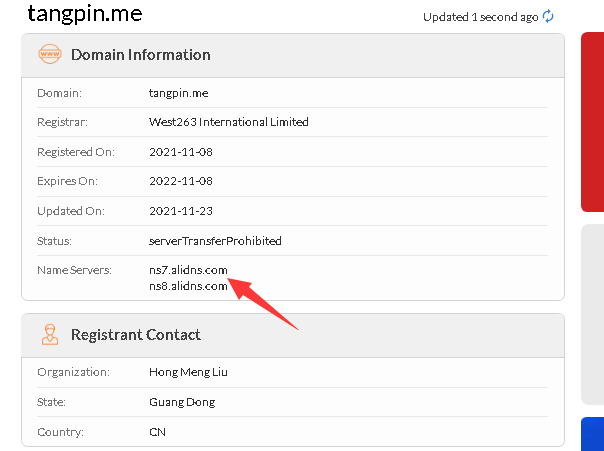The height and width of the screenshot is (451, 604).
Task: Click the serverTransferProhibited status value
Action: pos(215,241)
